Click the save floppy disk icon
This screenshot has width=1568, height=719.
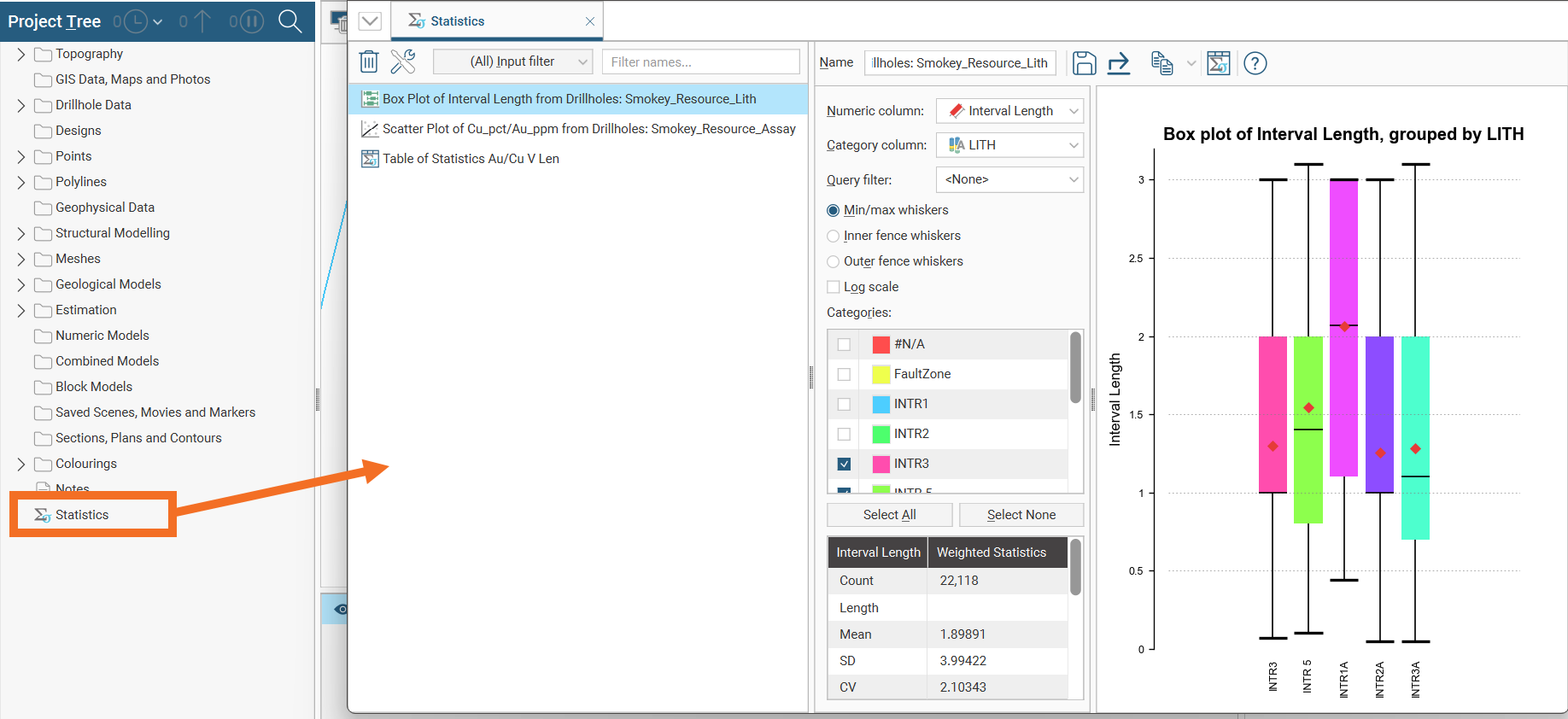[x=1084, y=63]
